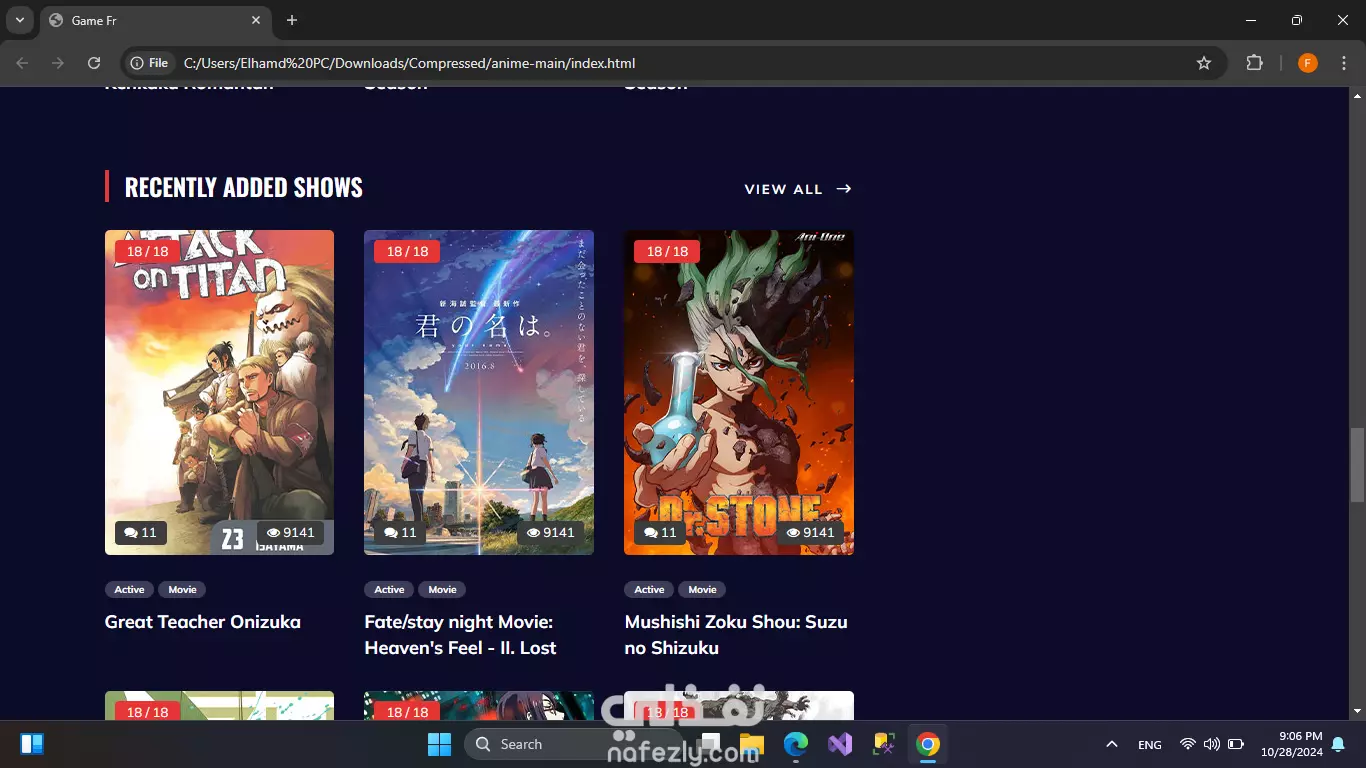
Task: Click Movie tag under Attack on Titan poster
Action: coord(182,590)
